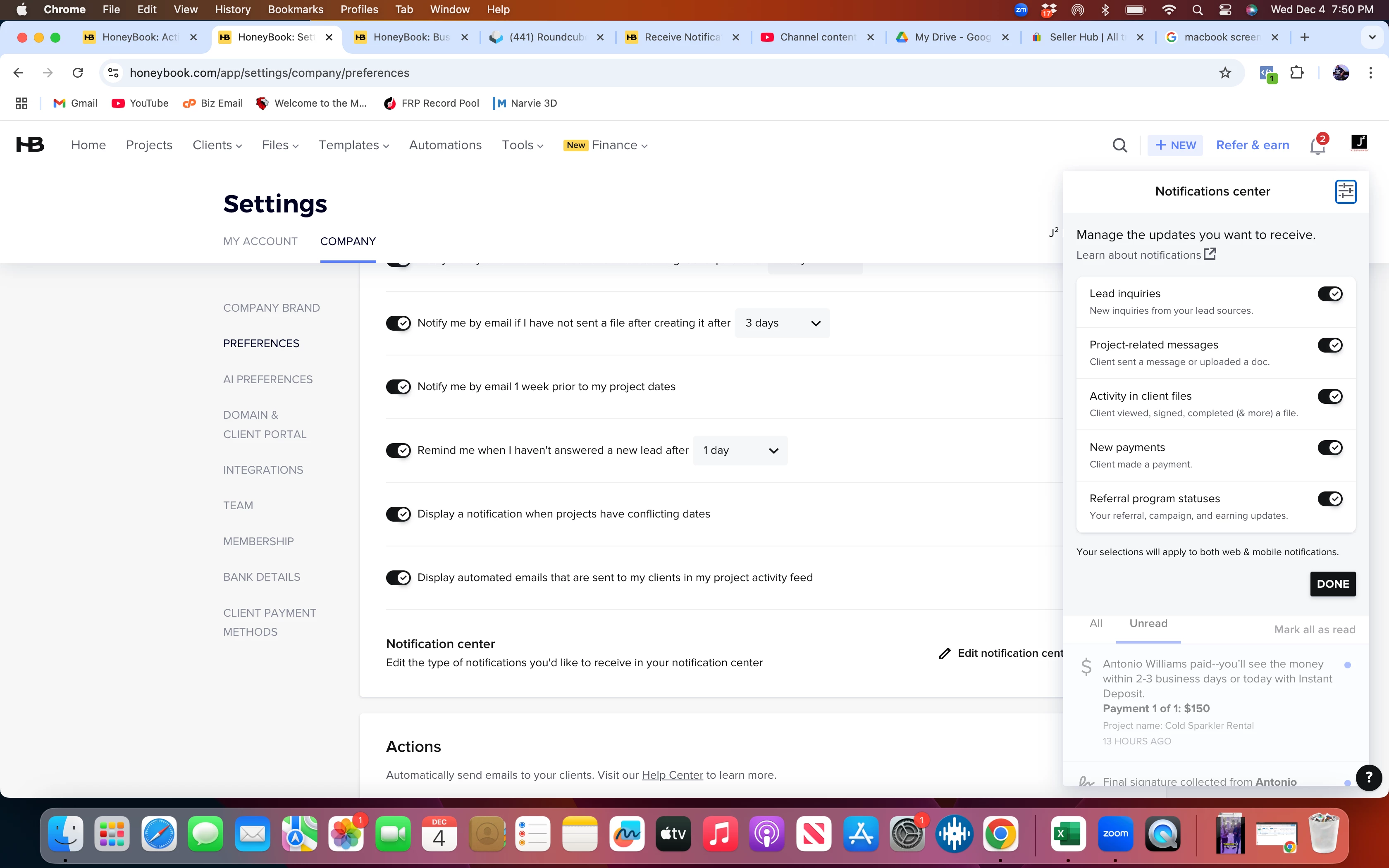This screenshot has height=868, width=1389.
Task: Open the company profile avatar icon
Action: [x=1358, y=142]
